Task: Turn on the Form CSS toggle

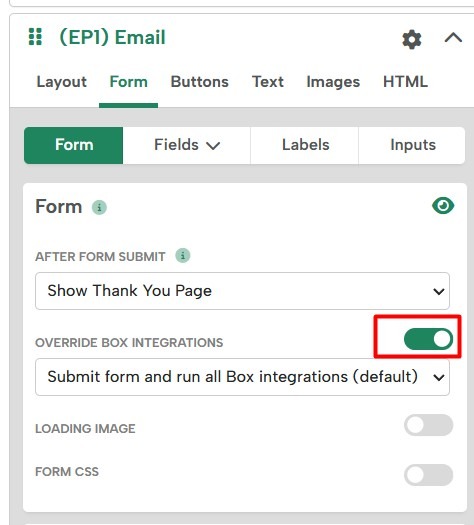Action: 428,475
